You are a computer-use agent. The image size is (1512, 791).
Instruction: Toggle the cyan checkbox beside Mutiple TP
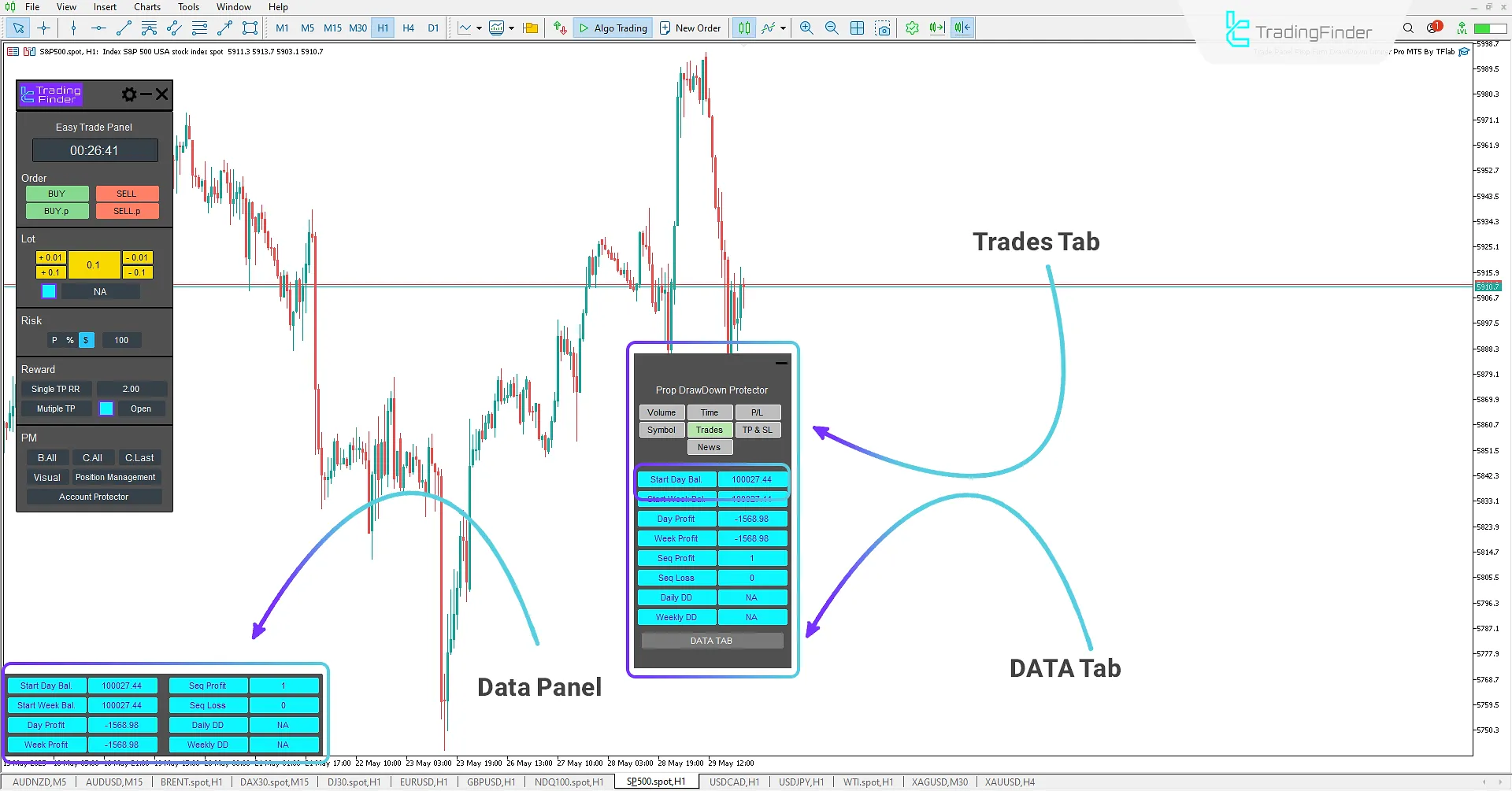pos(106,408)
